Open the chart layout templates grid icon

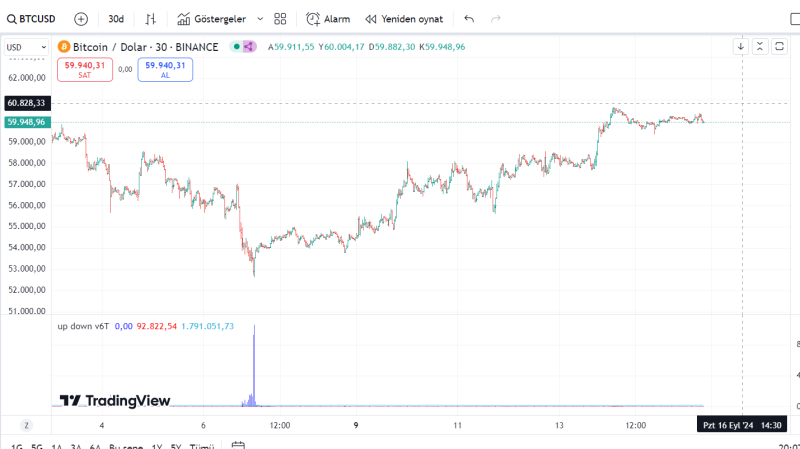pyautogui.click(x=280, y=18)
